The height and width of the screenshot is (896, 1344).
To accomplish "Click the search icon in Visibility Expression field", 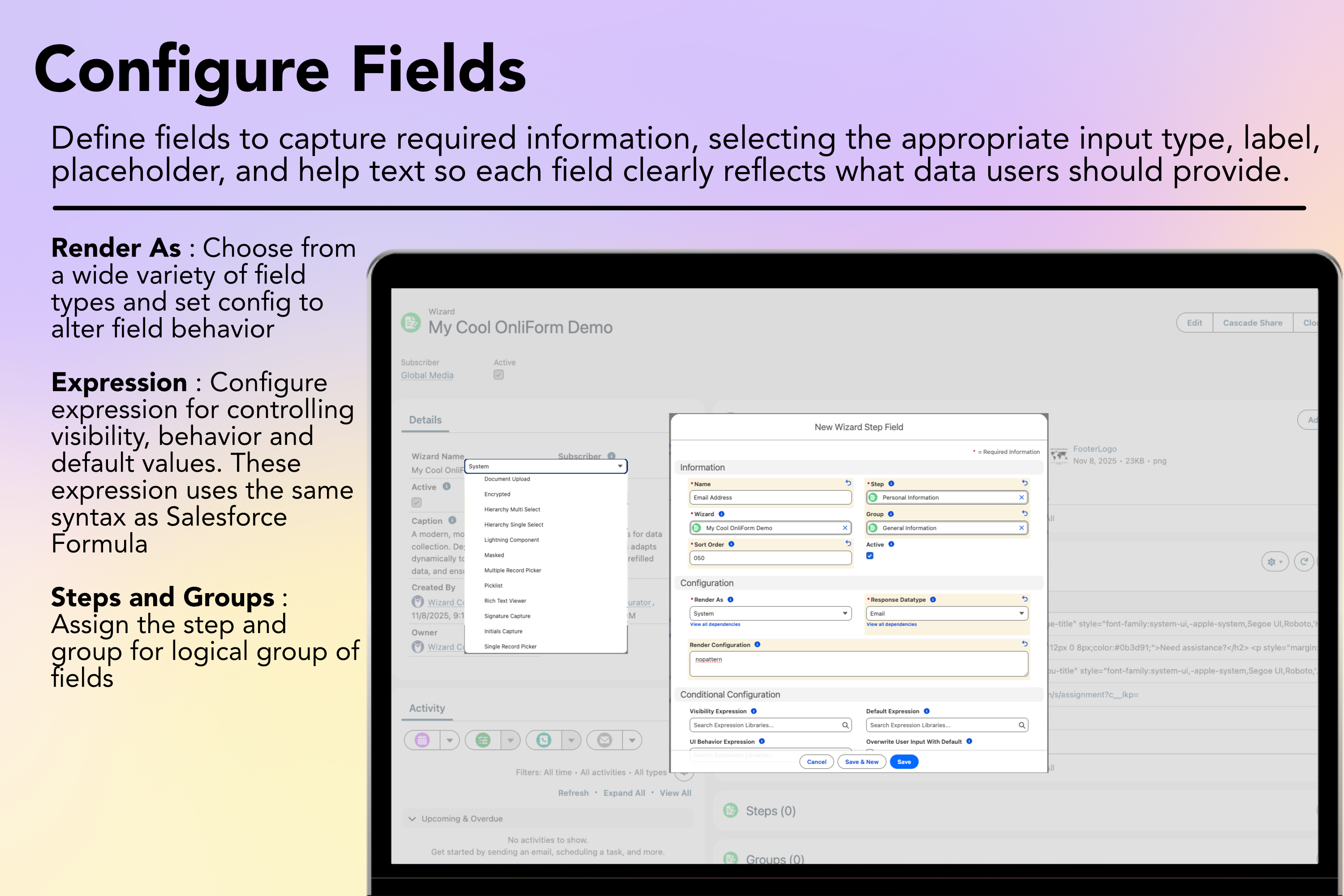I will pos(845,725).
